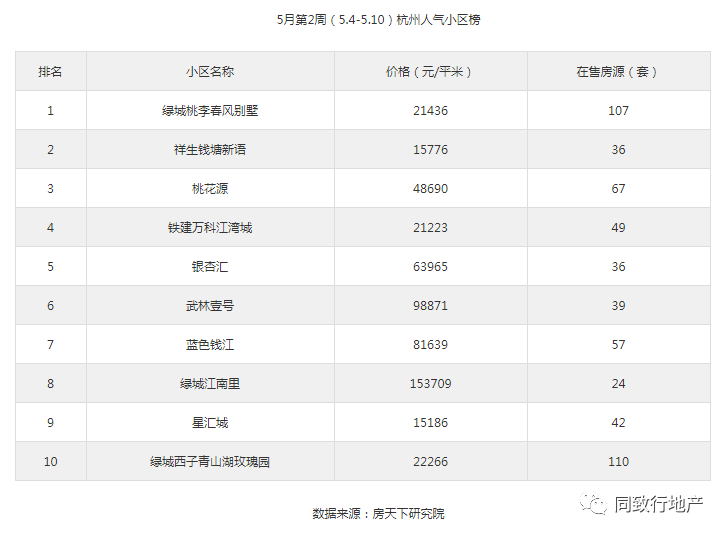
Task: Select the cell 武林壹号
Action: pyautogui.click(x=210, y=306)
